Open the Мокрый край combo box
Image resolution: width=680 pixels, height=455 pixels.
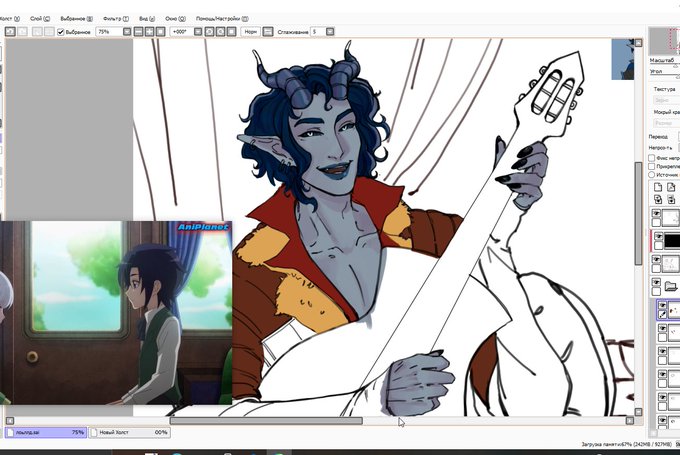[x=666, y=123]
